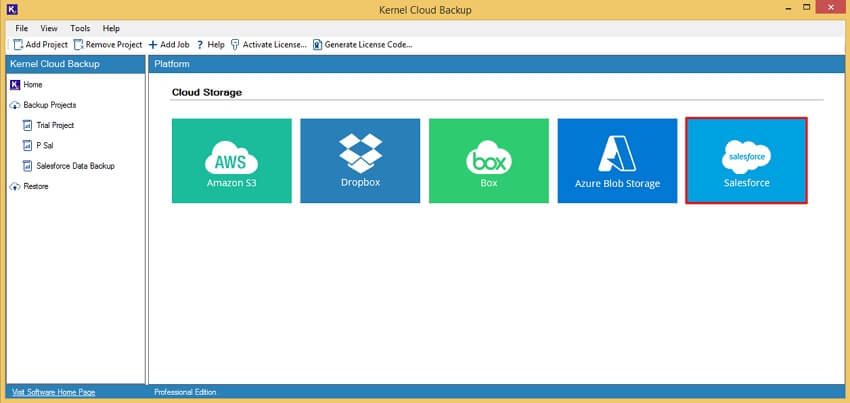Visit Software Home Page link
Image resolution: width=850 pixels, height=403 pixels.
(x=54, y=392)
